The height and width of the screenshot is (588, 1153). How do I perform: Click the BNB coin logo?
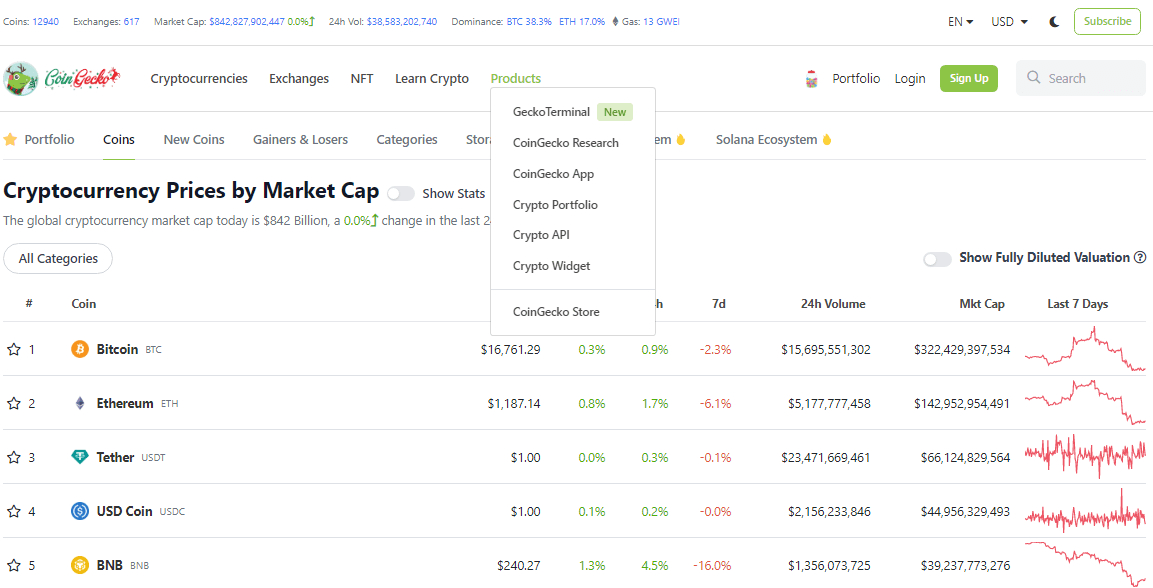[80, 565]
